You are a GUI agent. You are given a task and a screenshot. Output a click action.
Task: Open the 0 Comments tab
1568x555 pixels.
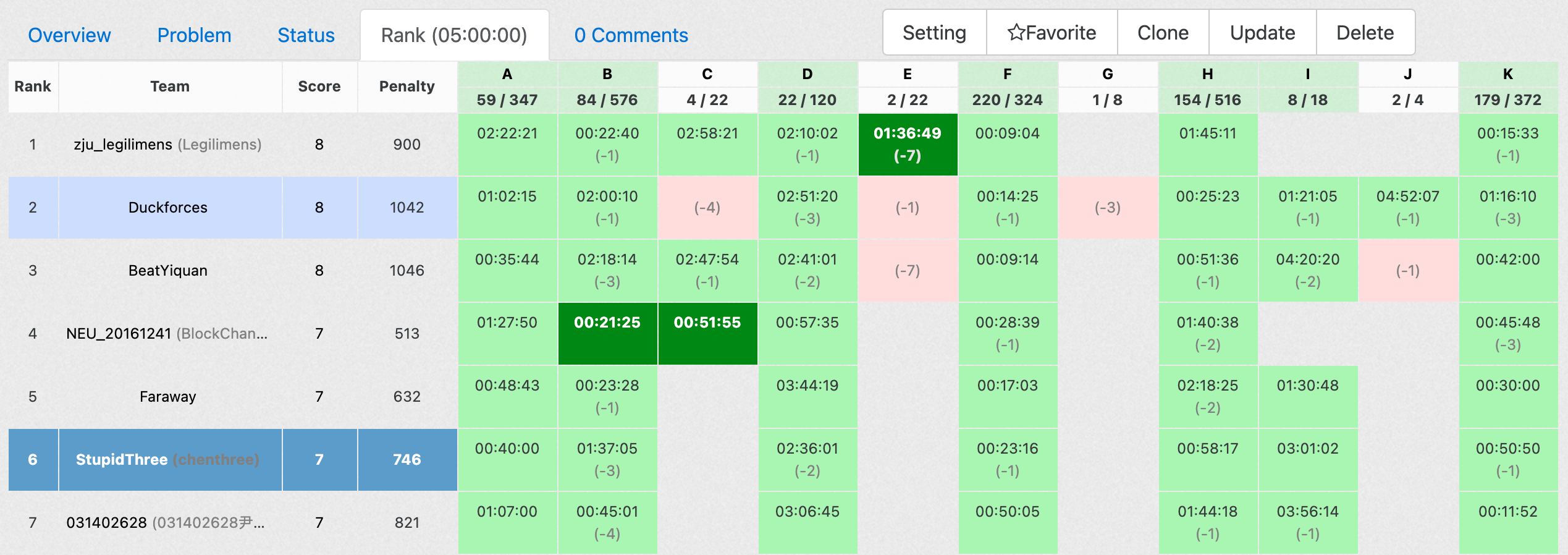coord(631,35)
